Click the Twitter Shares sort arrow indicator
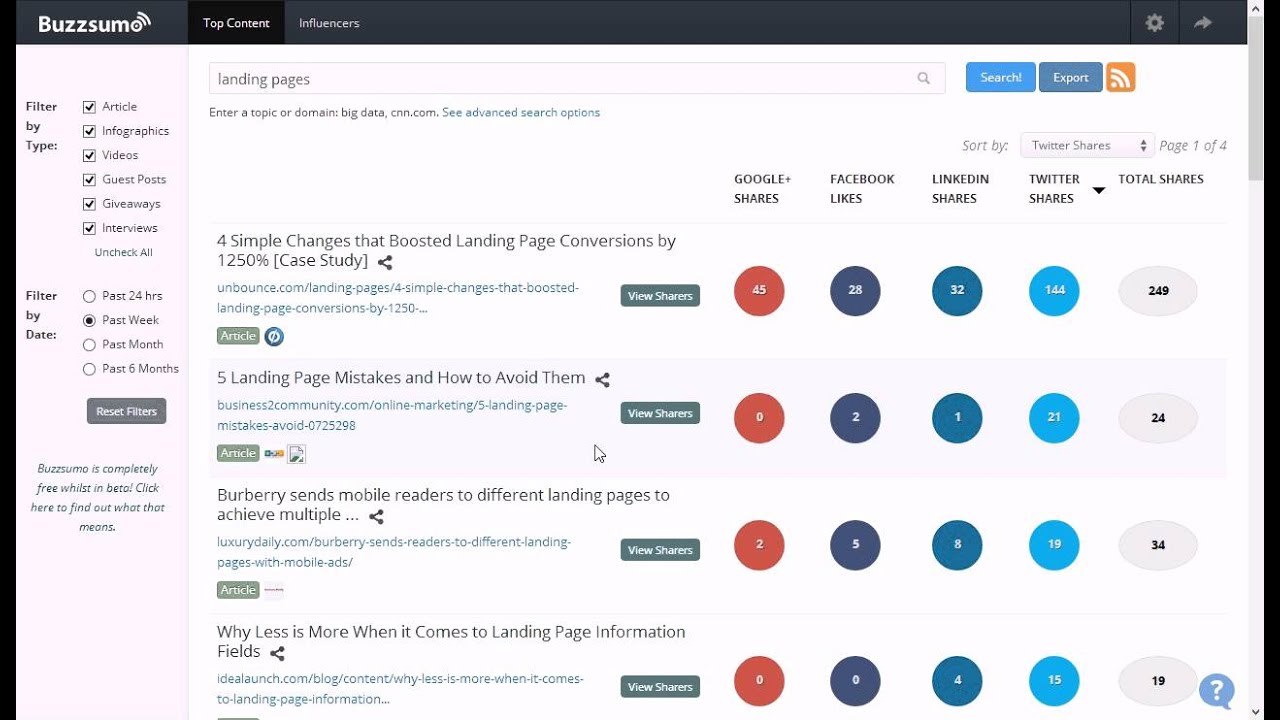1280x720 pixels. (x=1098, y=190)
